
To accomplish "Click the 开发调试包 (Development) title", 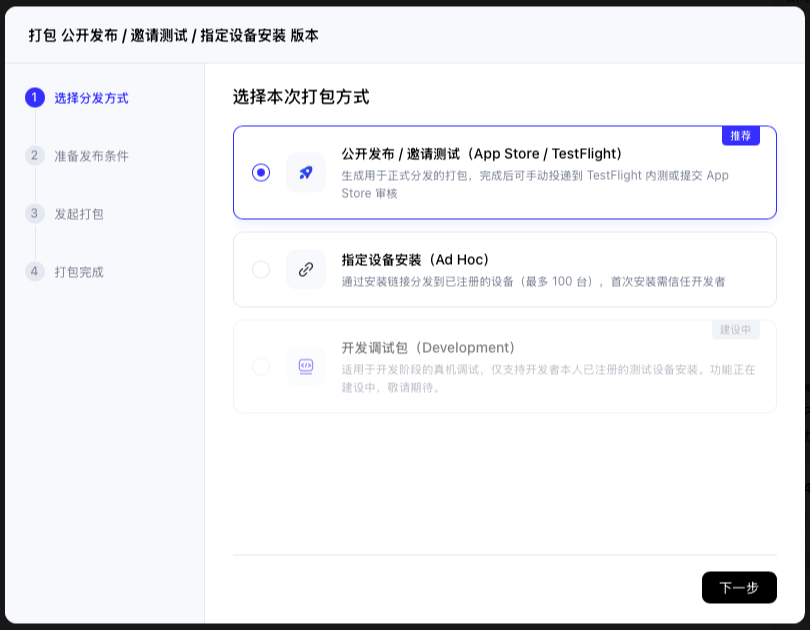I will (x=428, y=348).
